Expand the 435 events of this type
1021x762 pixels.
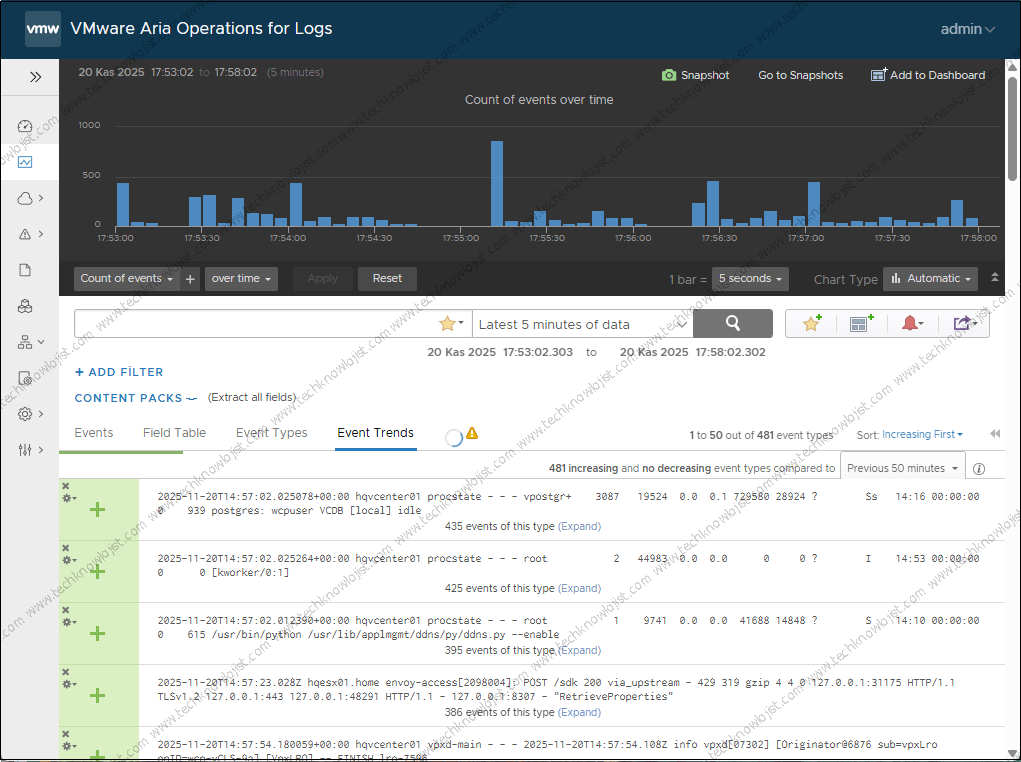click(580, 526)
